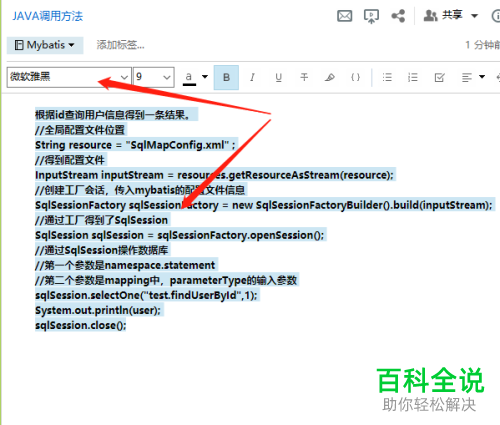
Task: Open presentation mode screen icon
Action: tap(371, 16)
